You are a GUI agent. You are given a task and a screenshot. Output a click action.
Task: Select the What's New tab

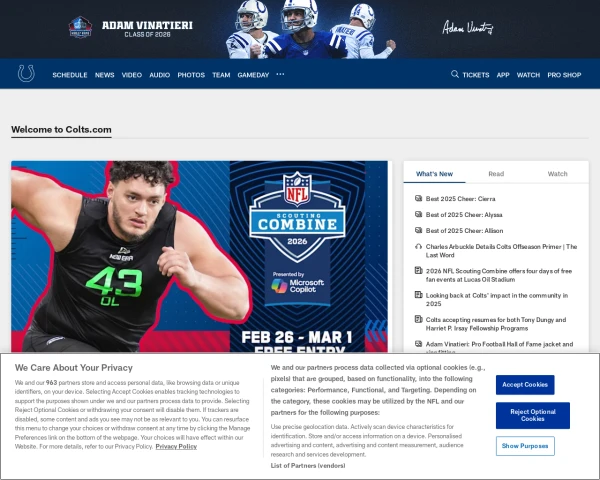click(434, 174)
